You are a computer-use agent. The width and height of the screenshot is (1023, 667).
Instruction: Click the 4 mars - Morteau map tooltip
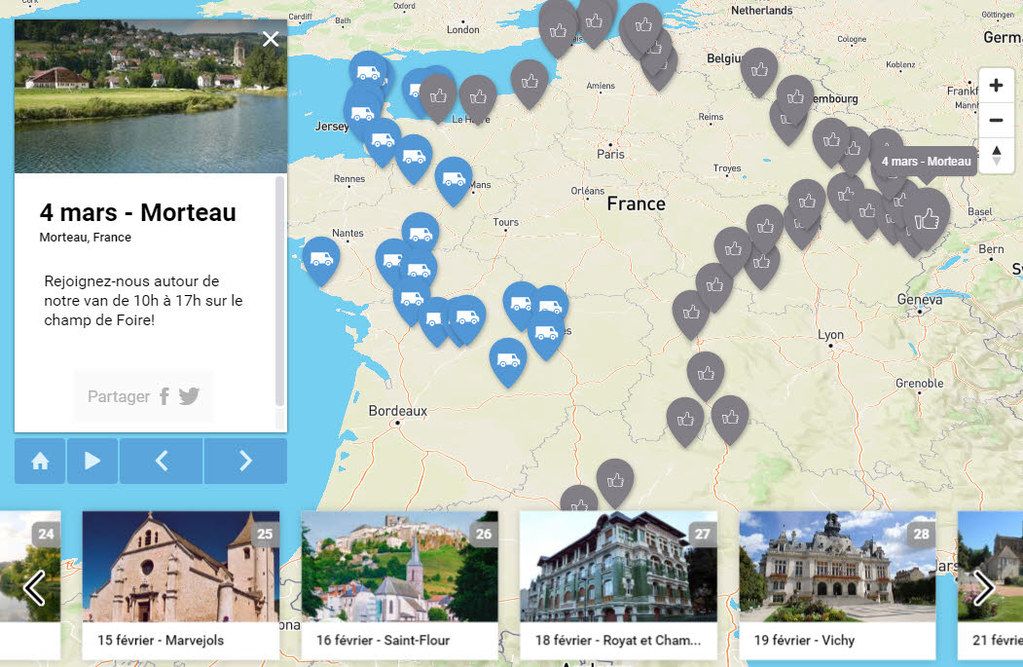pos(926,161)
